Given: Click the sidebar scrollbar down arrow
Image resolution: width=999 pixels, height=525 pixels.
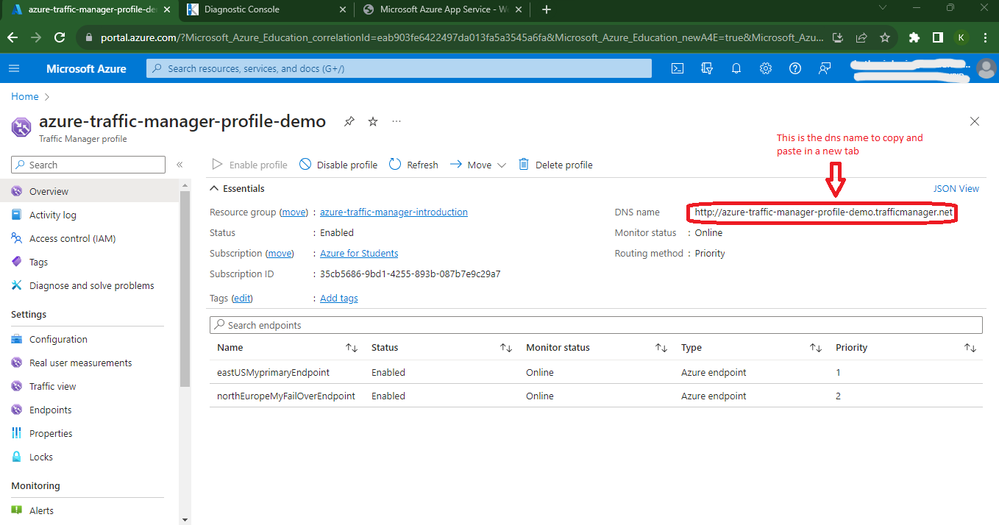Looking at the screenshot, I should tap(185, 520).
